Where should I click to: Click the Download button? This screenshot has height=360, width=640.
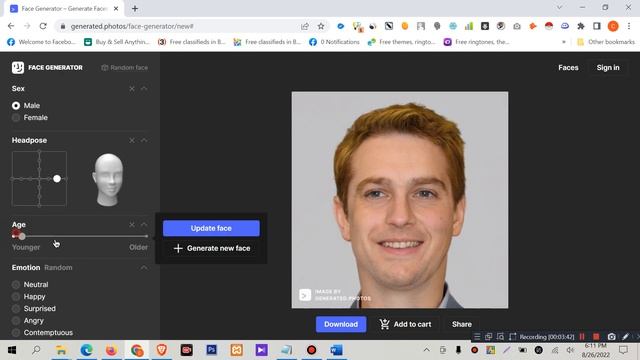click(341, 324)
